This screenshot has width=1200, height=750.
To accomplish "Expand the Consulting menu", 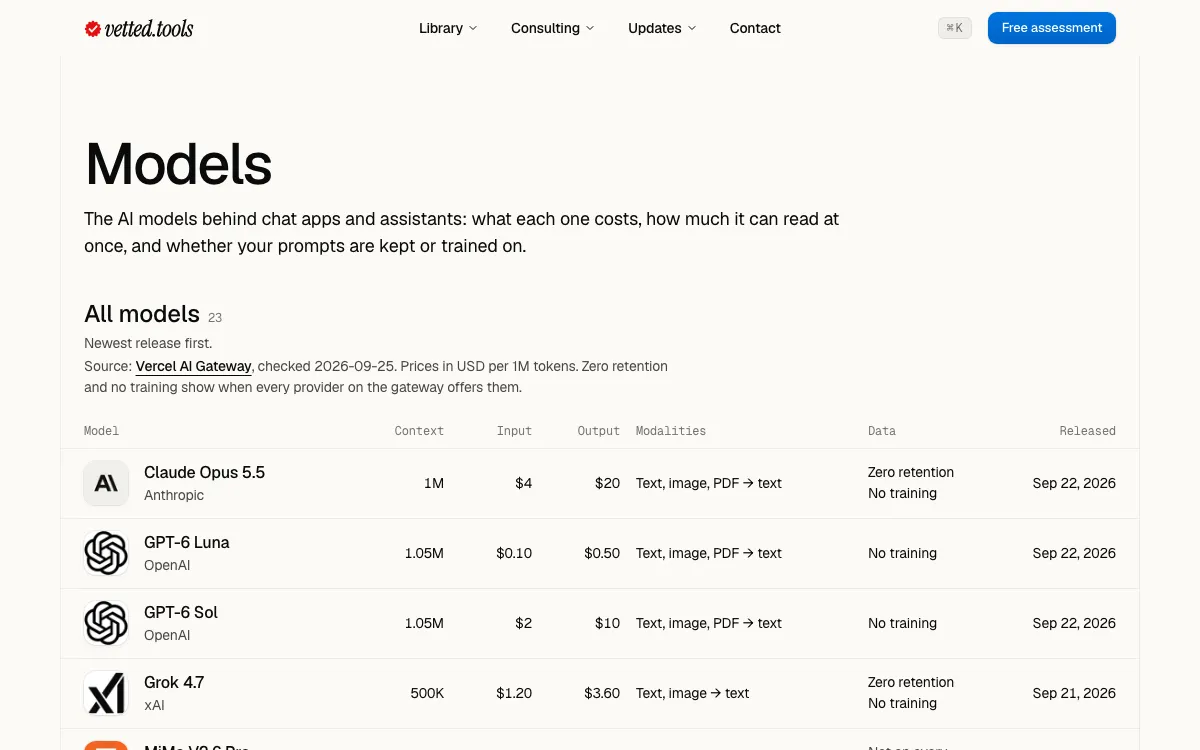I will point(552,28).
